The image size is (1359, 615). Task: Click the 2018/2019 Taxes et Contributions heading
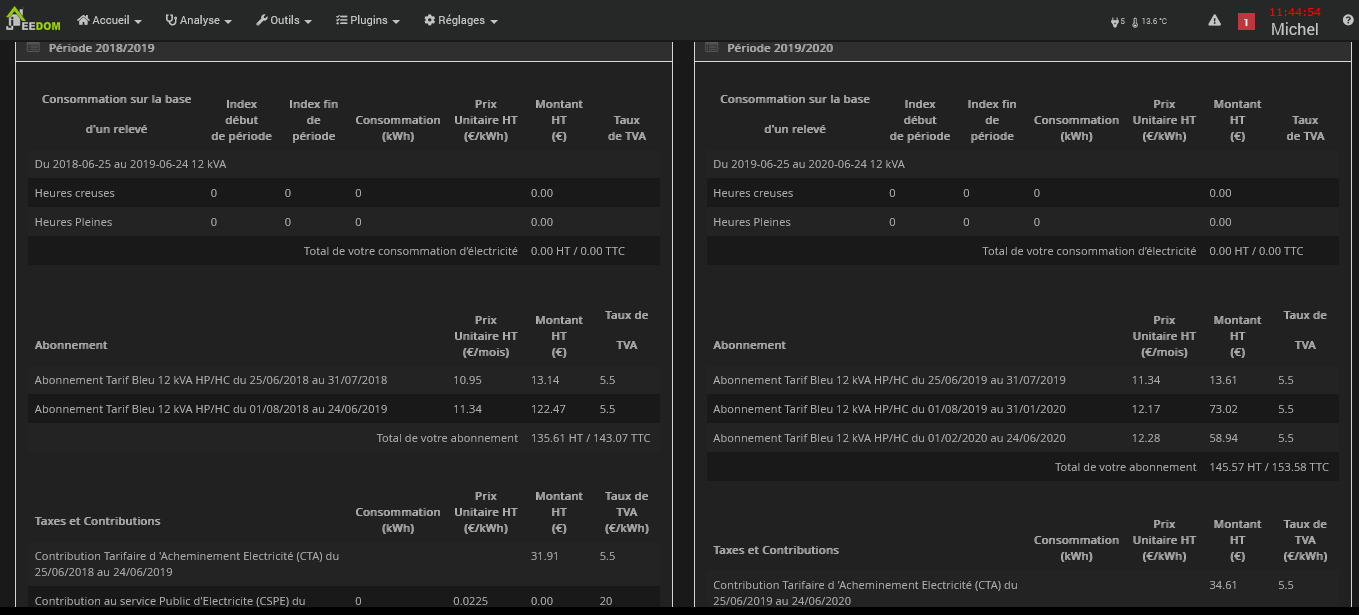tap(97, 521)
